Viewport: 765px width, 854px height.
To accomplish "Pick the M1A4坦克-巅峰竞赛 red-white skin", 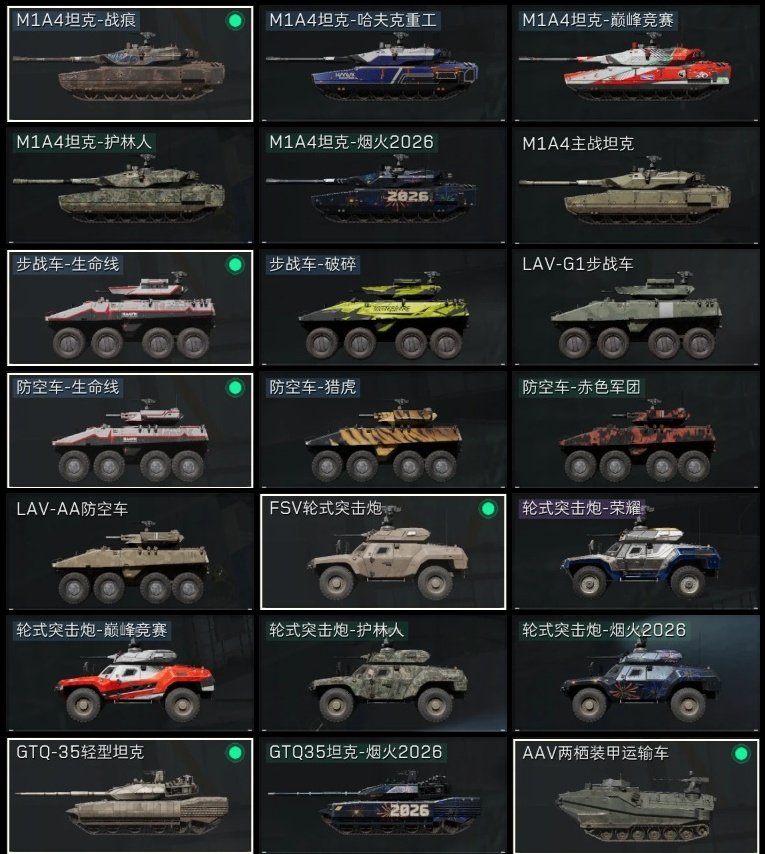I will click(636, 64).
